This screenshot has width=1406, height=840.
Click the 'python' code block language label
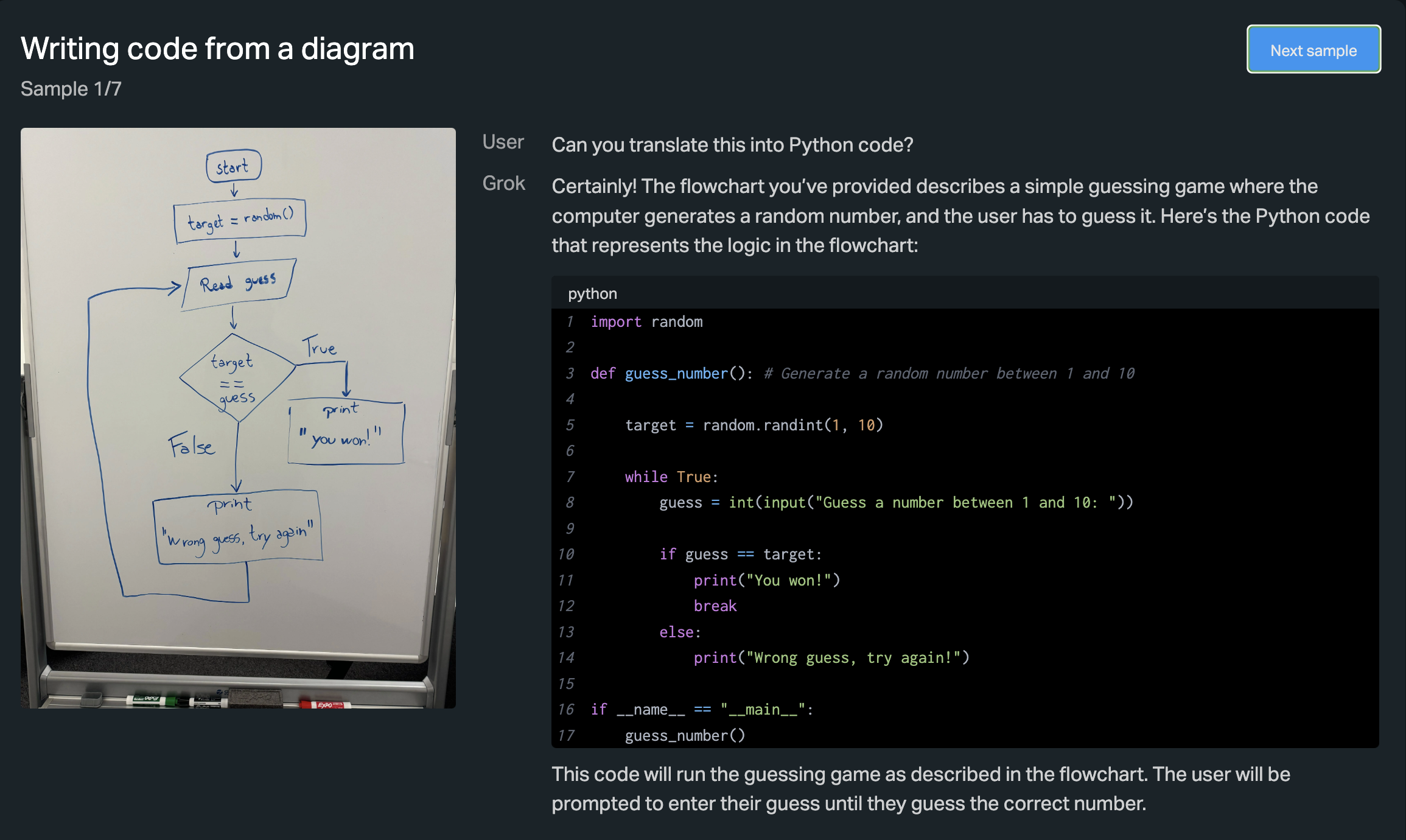coord(592,294)
